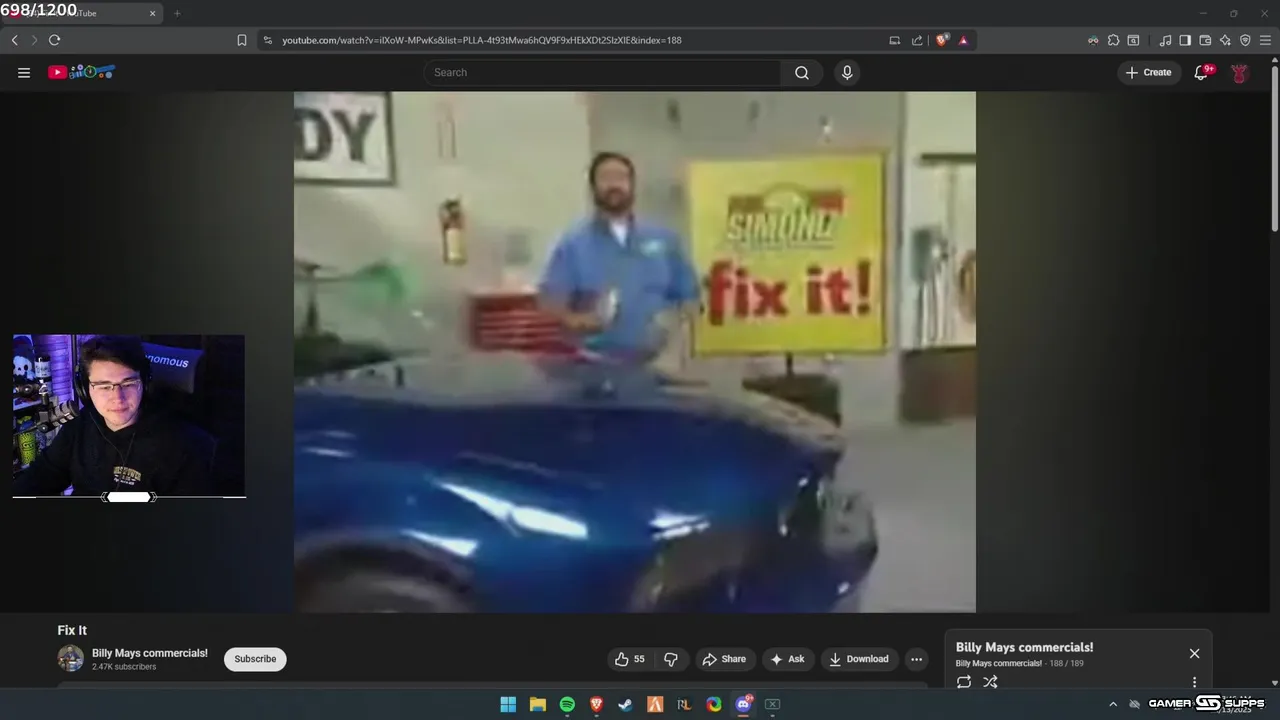Close the Billy Mays commercials playlist panel
The height and width of the screenshot is (720, 1280).
point(1194,653)
